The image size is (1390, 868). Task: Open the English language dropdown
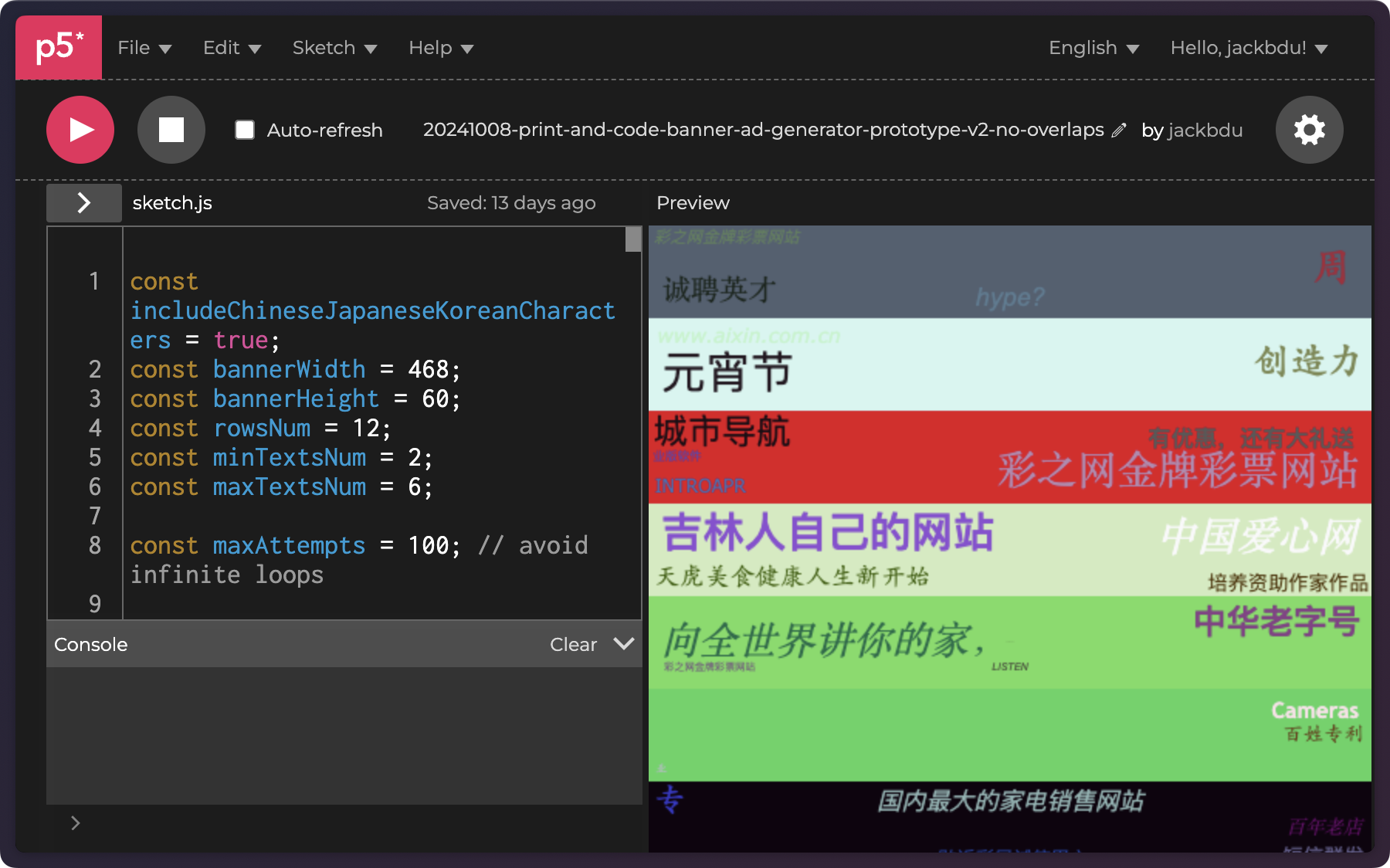pos(1093,48)
